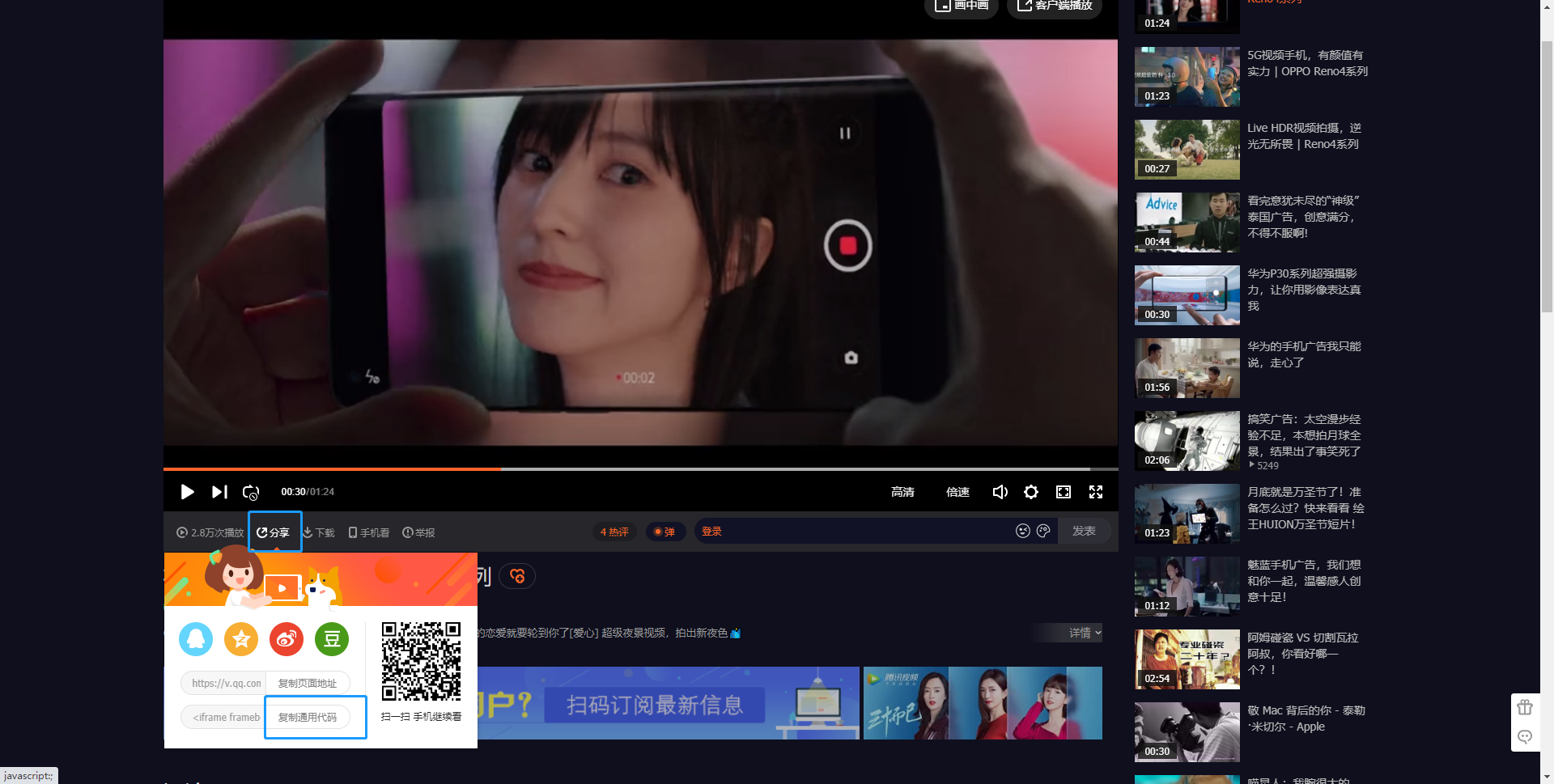Skip to the next video

pyautogui.click(x=219, y=492)
